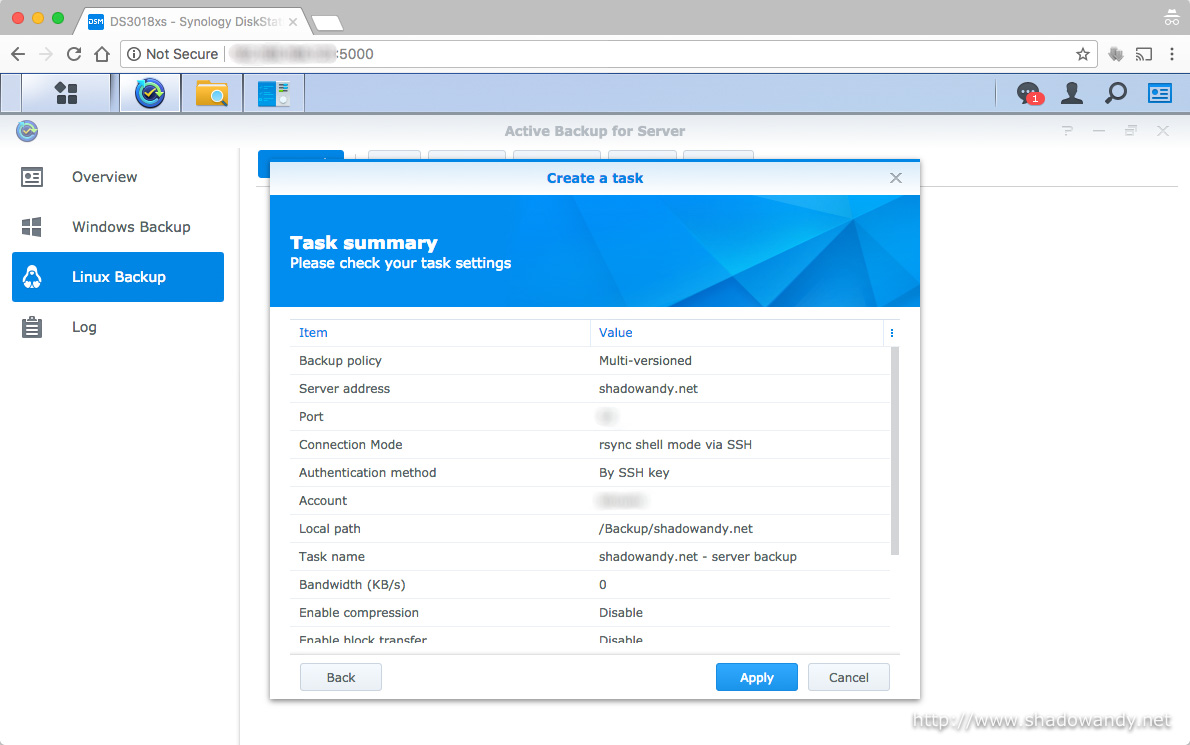Open the Overview section
This screenshot has height=745, width=1190.
pyautogui.click(x=118, y=178)
